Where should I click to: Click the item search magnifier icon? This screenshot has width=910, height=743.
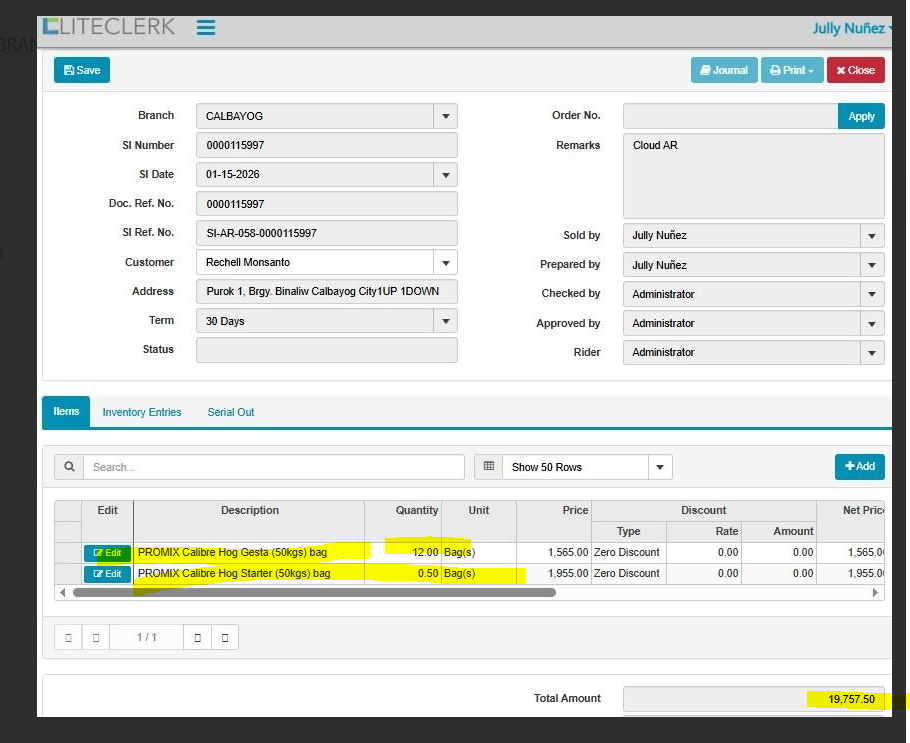[69, 467]
